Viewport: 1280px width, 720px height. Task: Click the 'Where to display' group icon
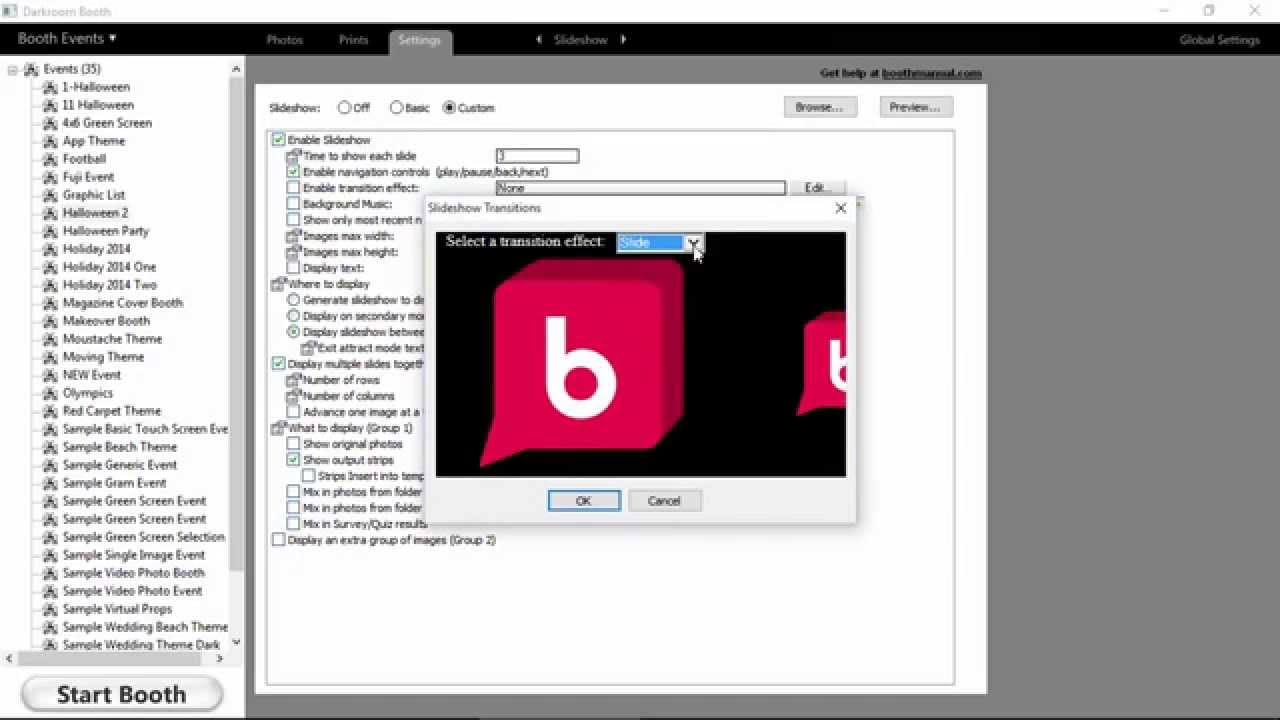click(x=278, y=284)
